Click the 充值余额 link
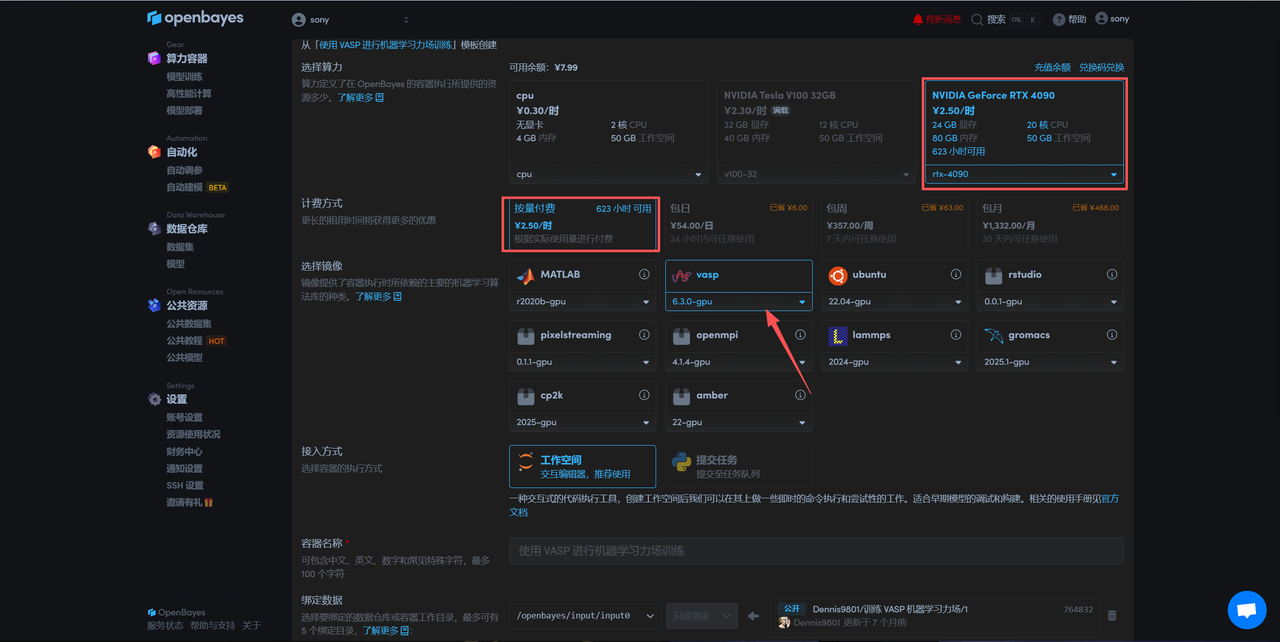 point(1052,67)
